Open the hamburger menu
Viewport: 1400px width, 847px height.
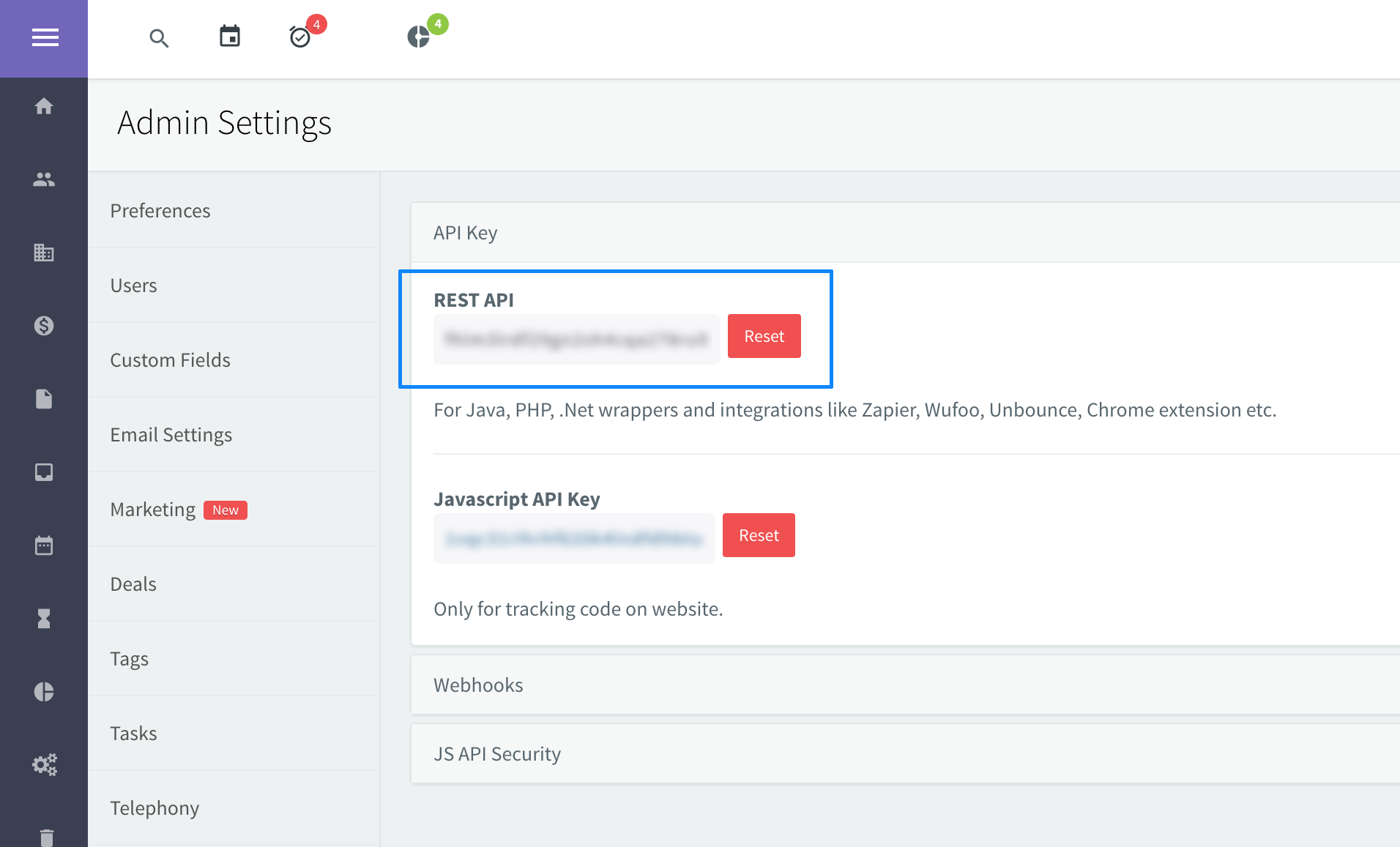pyautogui.click(x=45, y=37)
